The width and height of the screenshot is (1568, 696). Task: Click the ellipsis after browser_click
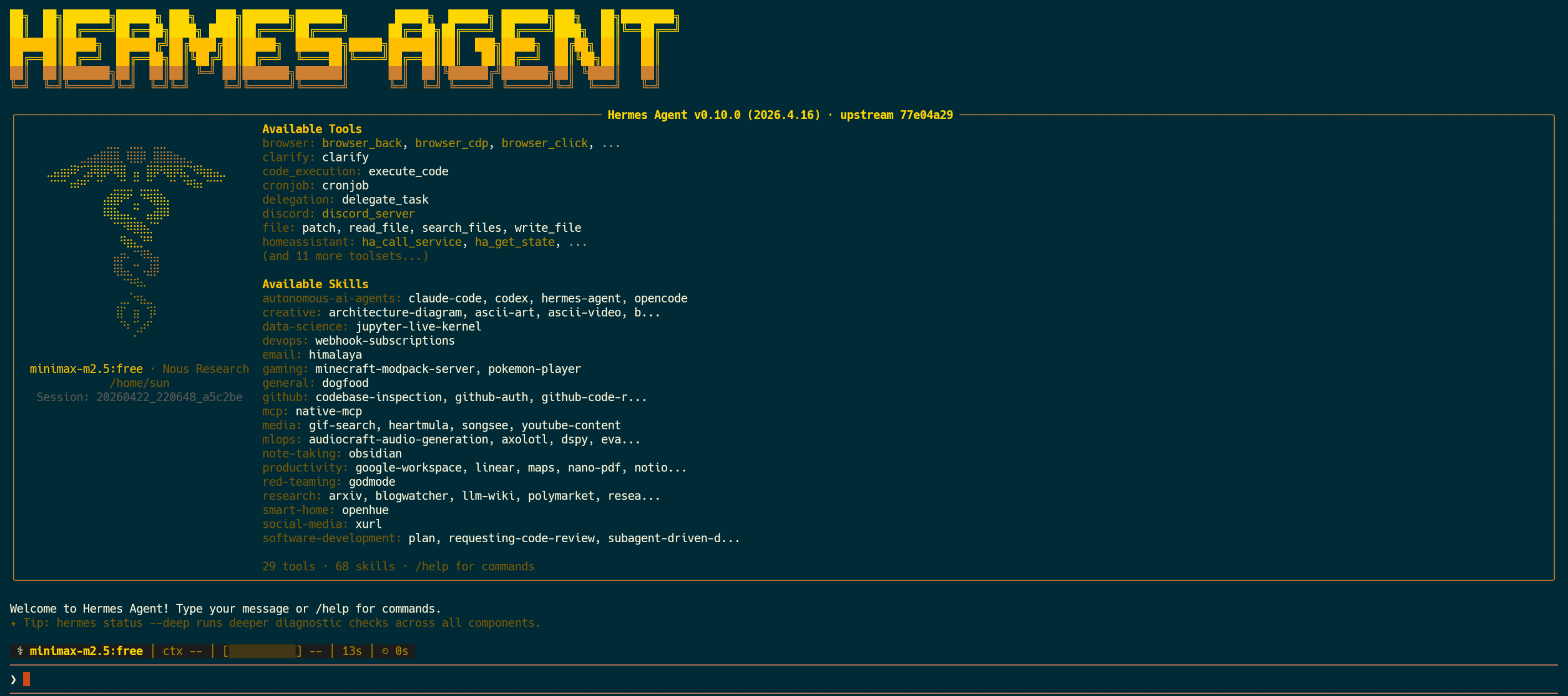tap(610, 144)
